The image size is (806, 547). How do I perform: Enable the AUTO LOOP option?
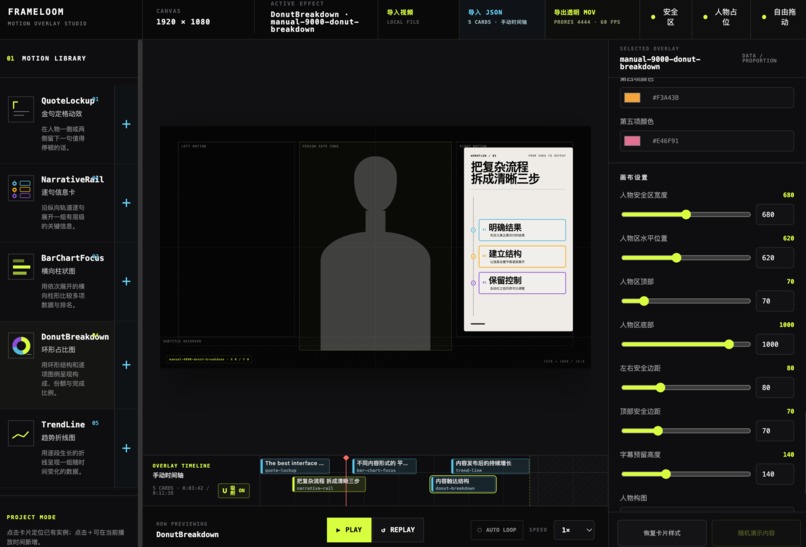point(497,530)
